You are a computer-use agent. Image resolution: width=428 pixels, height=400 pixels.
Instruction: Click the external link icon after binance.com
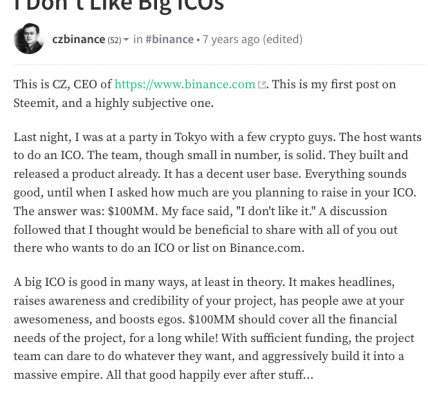(262, 85)
